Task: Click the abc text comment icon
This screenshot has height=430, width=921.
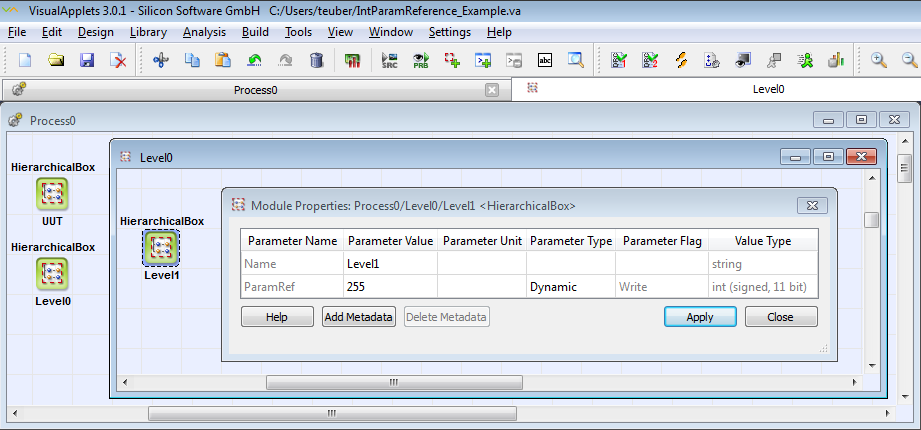Action: click(x=545, y=60)
